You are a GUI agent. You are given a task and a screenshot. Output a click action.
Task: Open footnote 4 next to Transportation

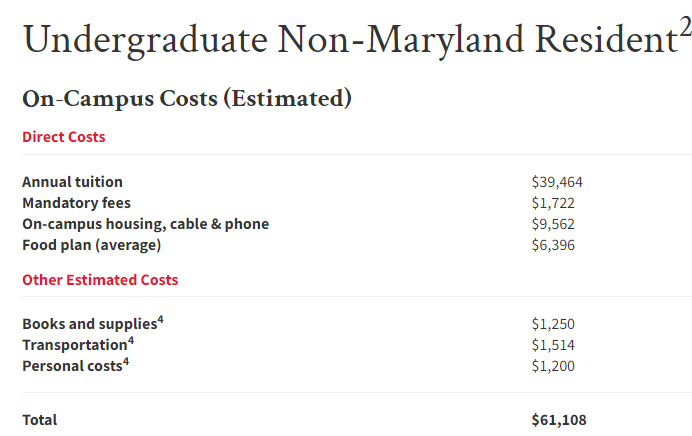pos(131,341)
